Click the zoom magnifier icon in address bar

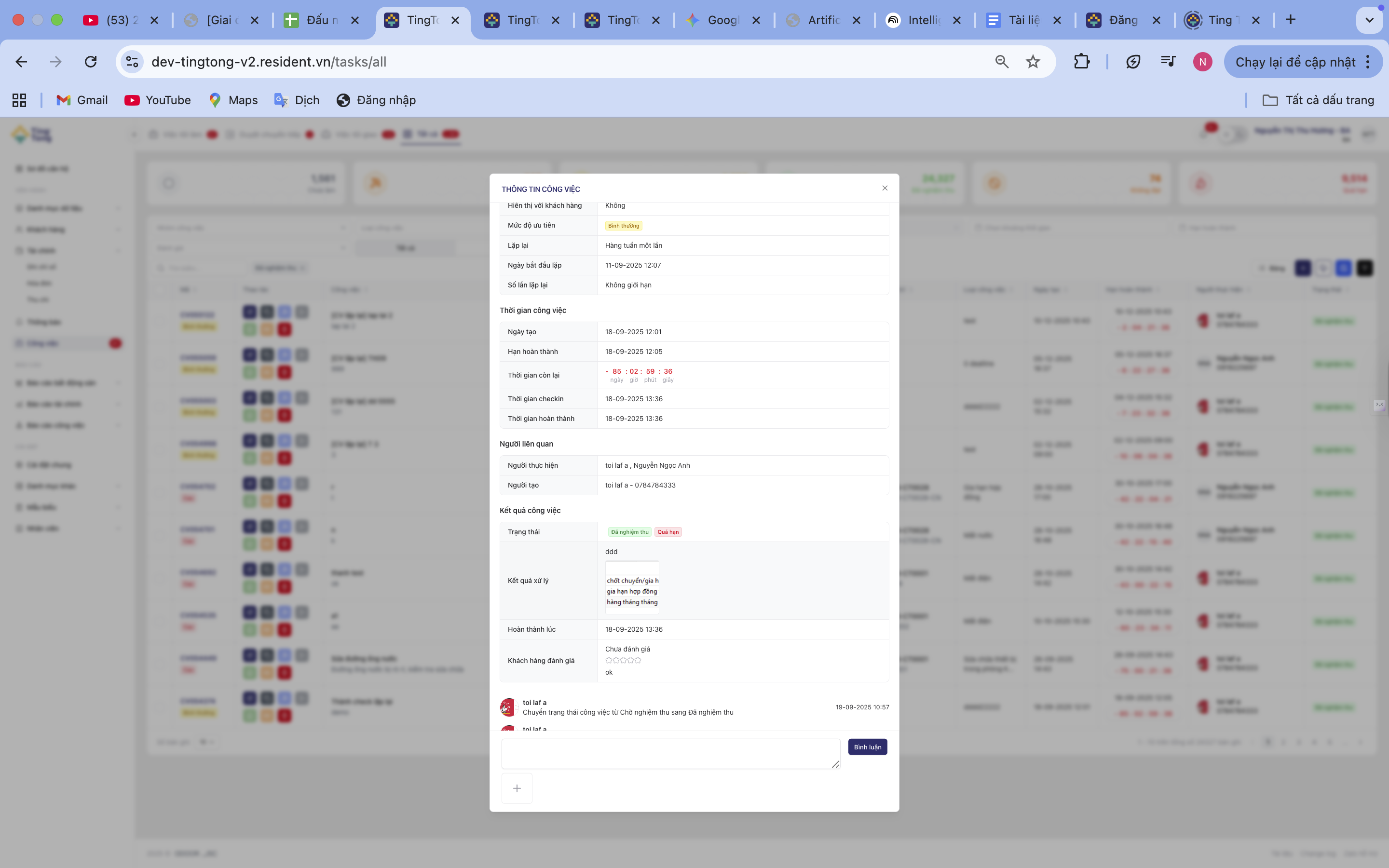1002,62
